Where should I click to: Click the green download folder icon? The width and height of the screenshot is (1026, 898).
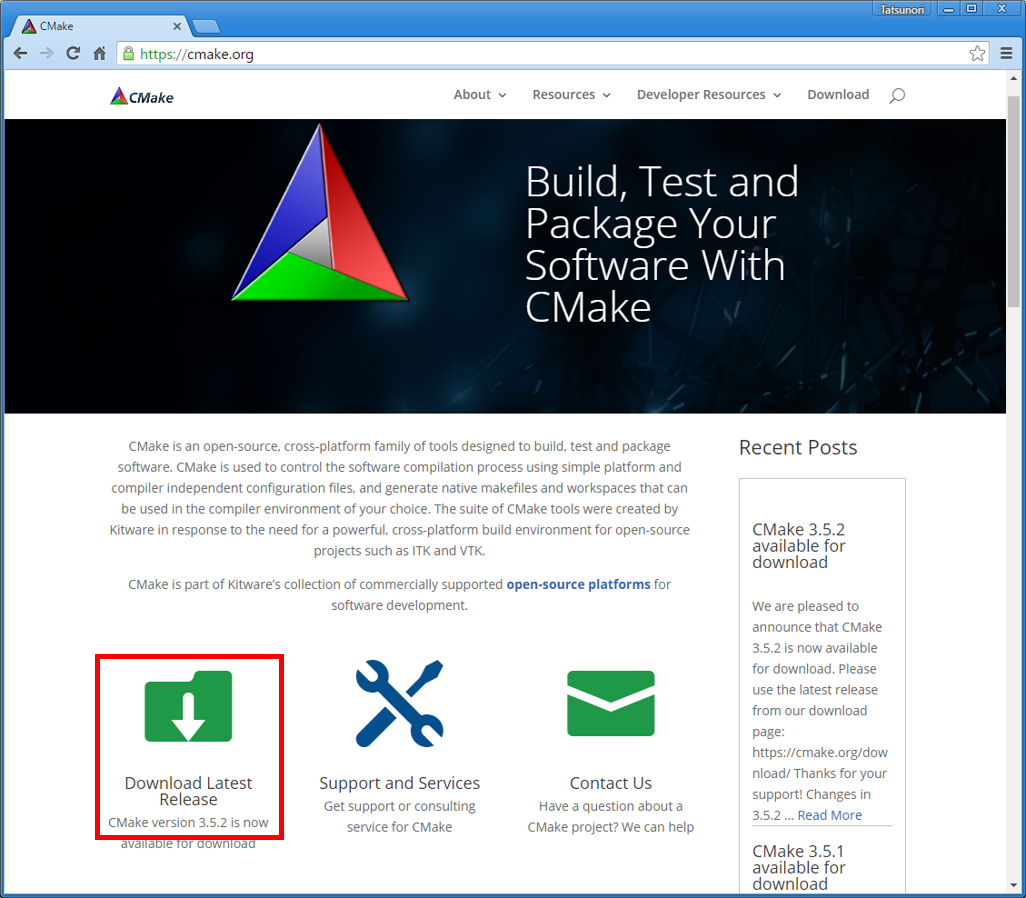pyautogui.click(x=188, y=706)
